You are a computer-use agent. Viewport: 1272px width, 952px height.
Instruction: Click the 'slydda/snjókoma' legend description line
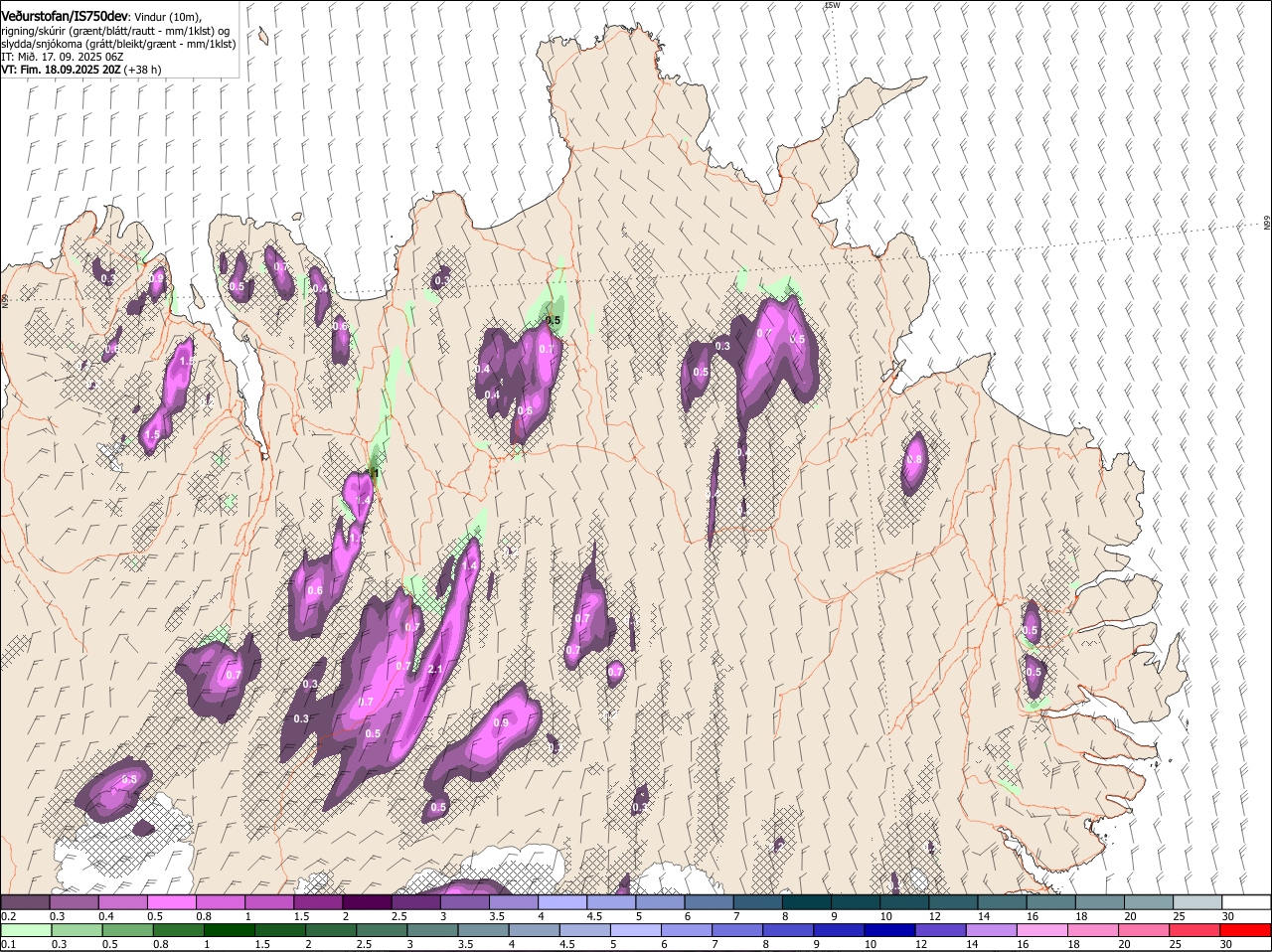coord(118,44)
